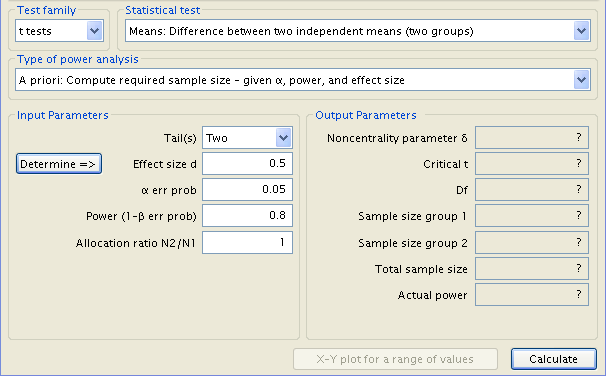Click the Df output box
606x376 pixels.
click(532, 189)
